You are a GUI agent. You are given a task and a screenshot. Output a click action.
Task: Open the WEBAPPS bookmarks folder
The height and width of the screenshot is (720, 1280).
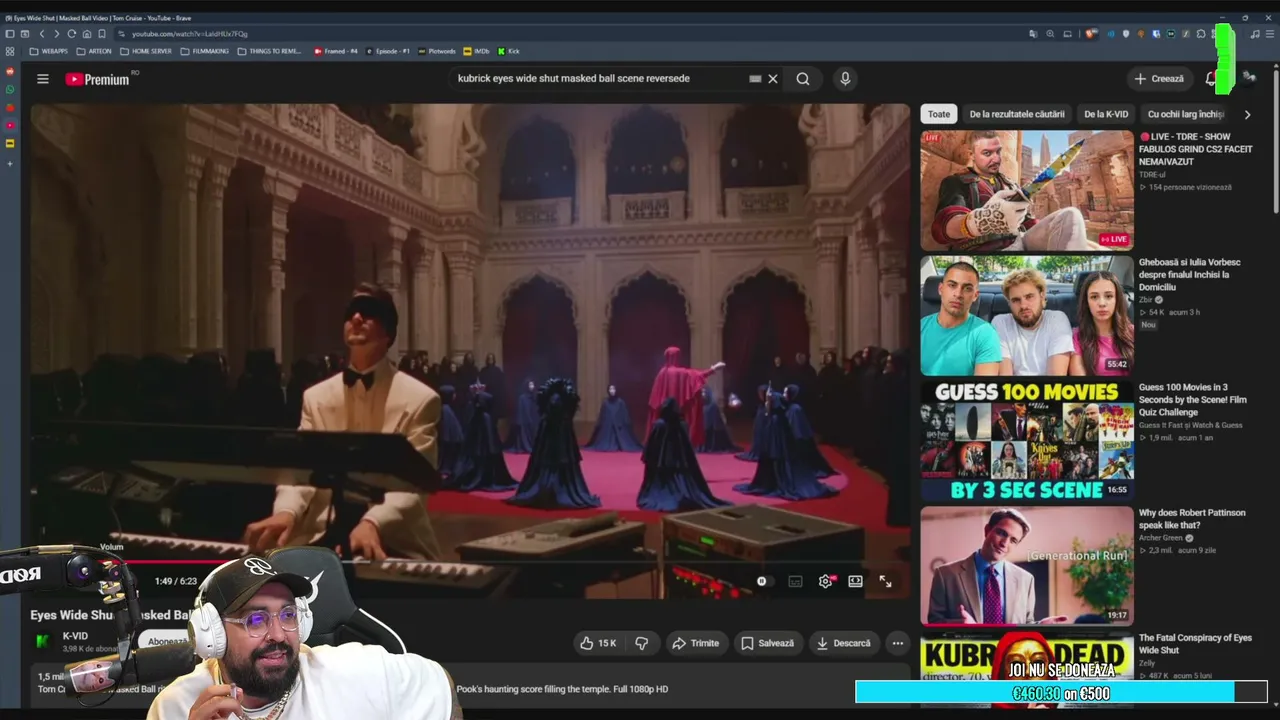[49, 51]
